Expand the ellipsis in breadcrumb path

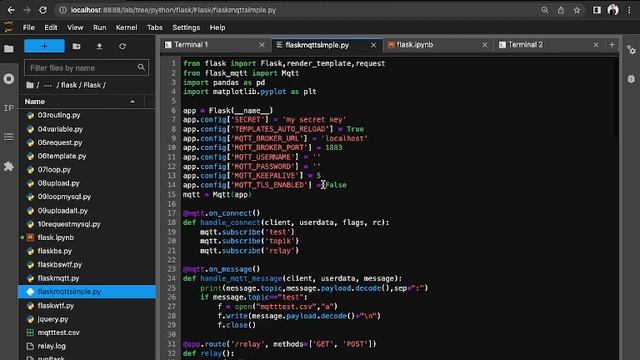point(48,85)
